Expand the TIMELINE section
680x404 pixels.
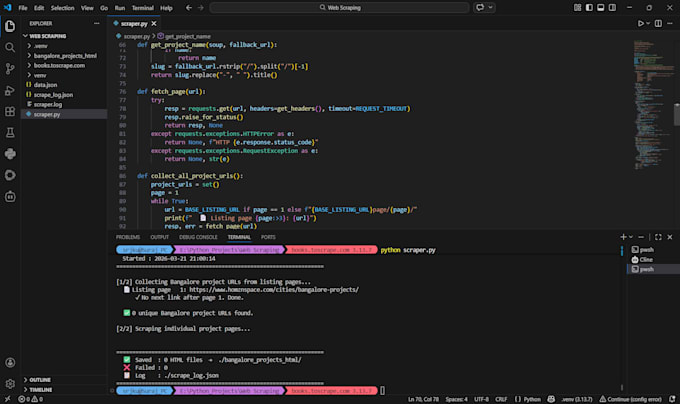click(40, 390)
